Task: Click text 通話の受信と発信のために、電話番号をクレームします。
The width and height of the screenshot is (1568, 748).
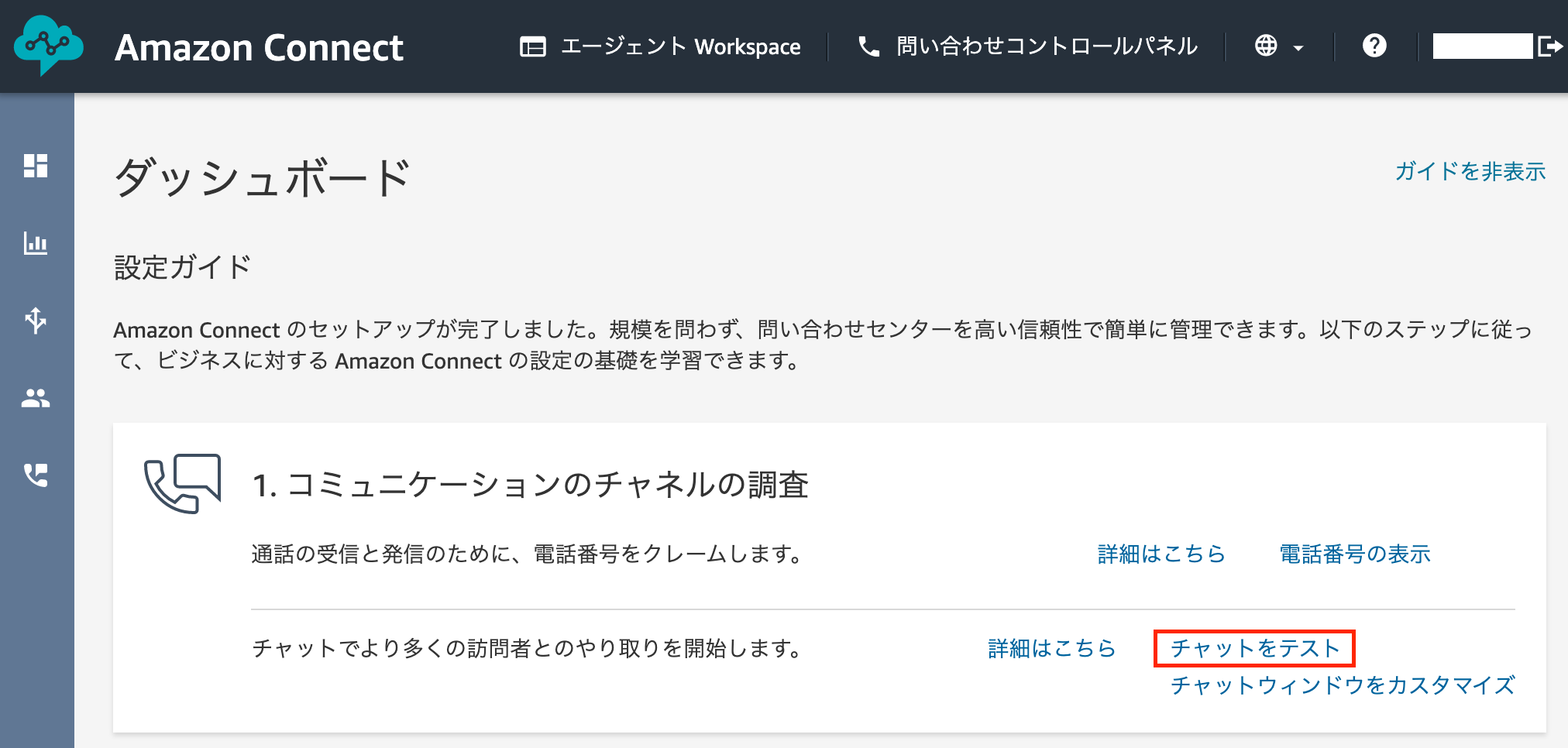Action: [x=526, y=554]
